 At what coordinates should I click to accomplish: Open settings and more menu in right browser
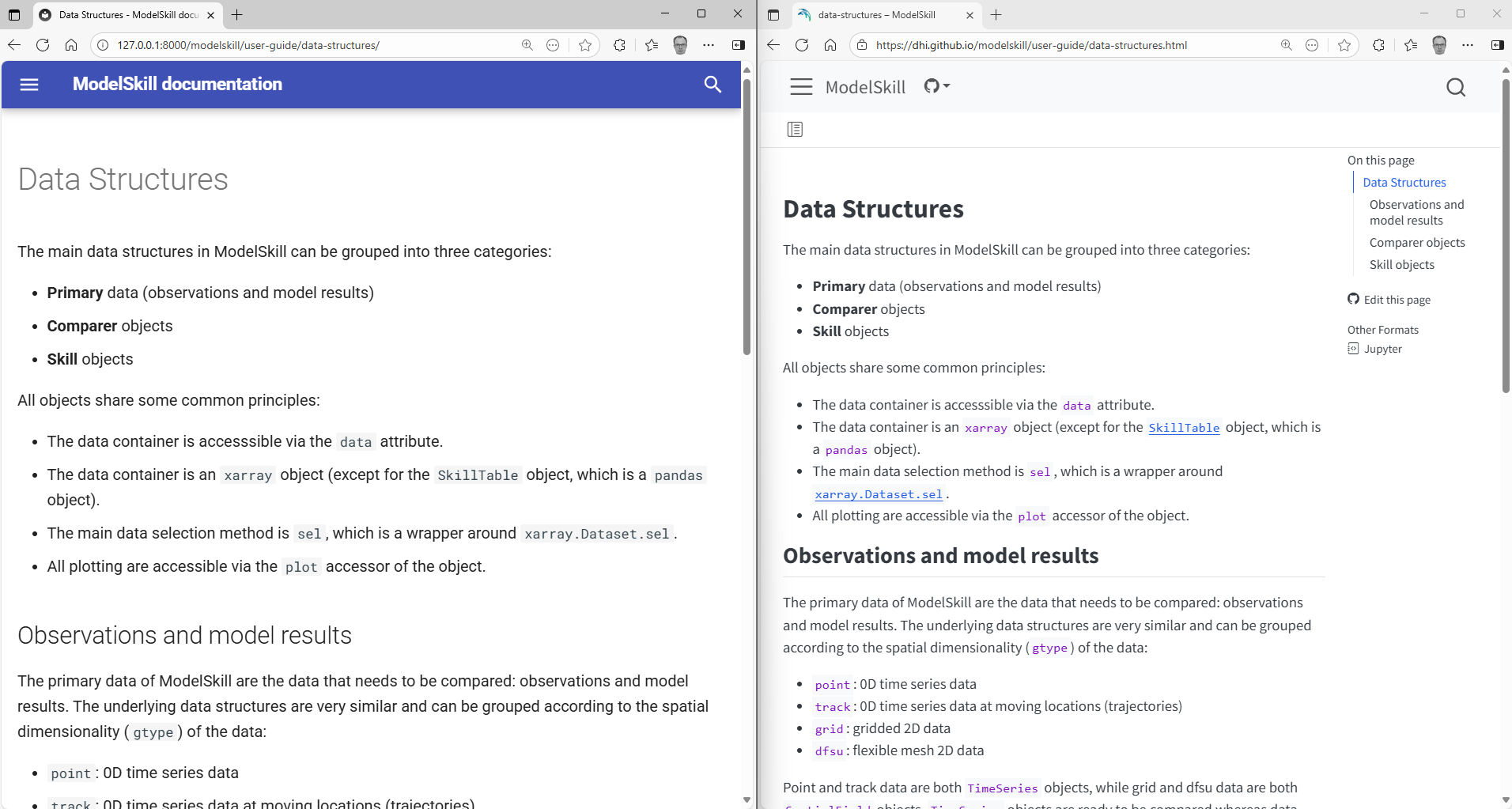click(1468, 45)
